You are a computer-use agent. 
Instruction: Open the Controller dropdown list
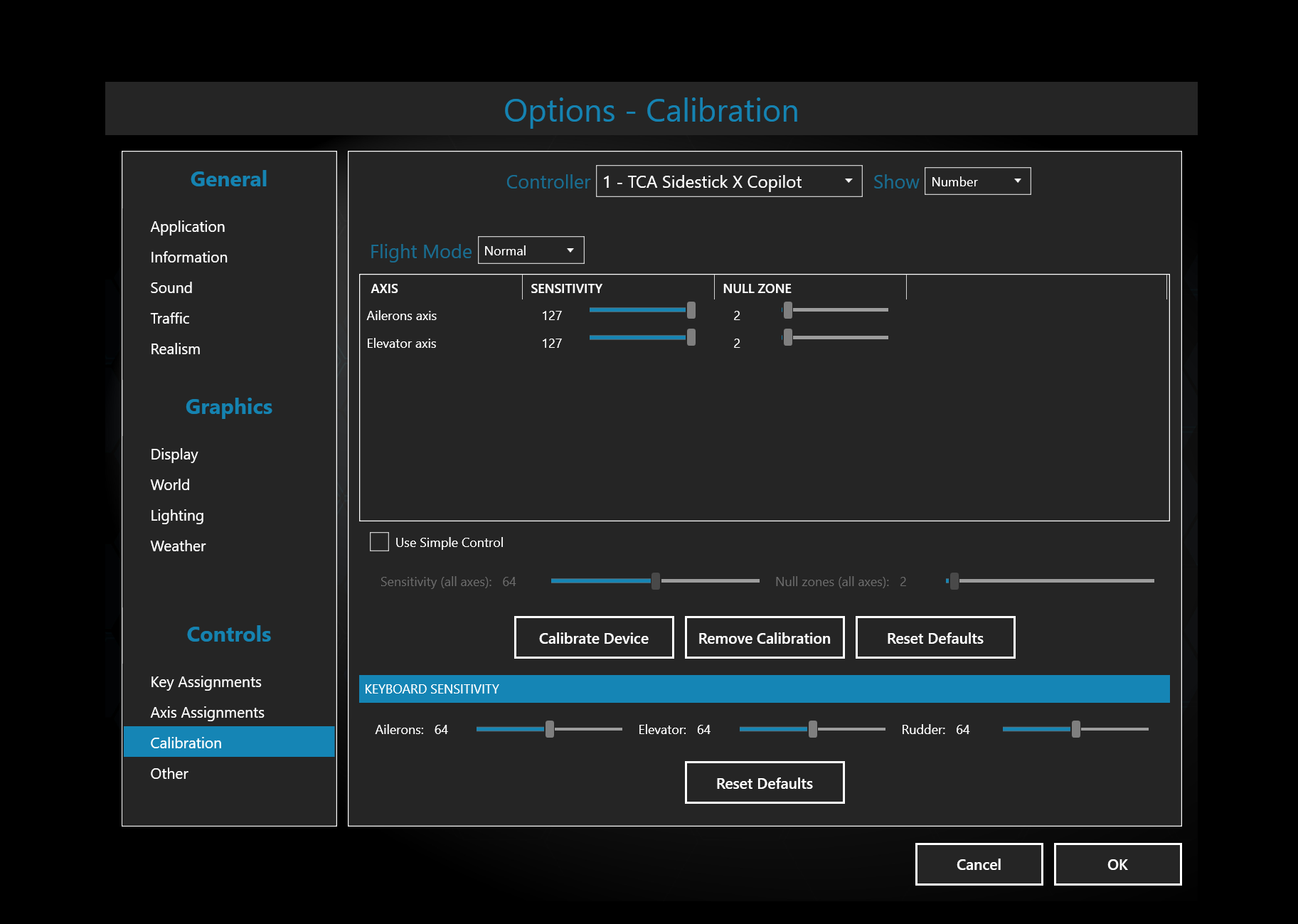point(729,181)
